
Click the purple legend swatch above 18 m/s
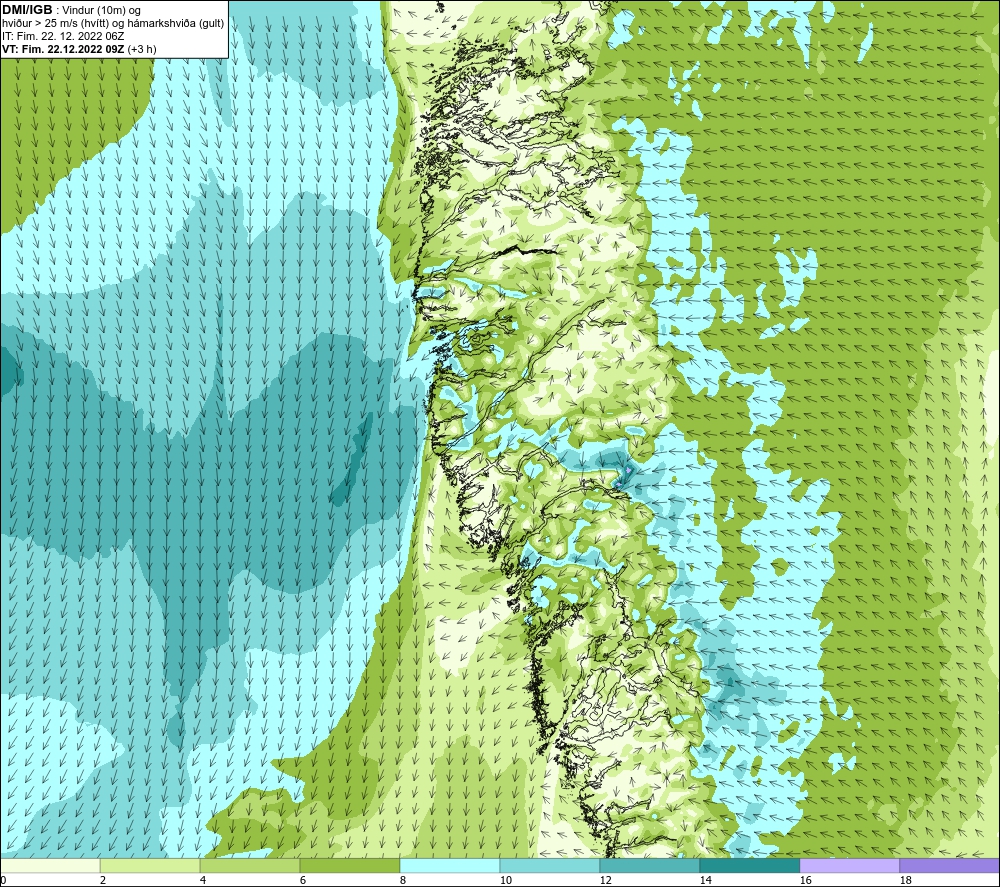950,865
